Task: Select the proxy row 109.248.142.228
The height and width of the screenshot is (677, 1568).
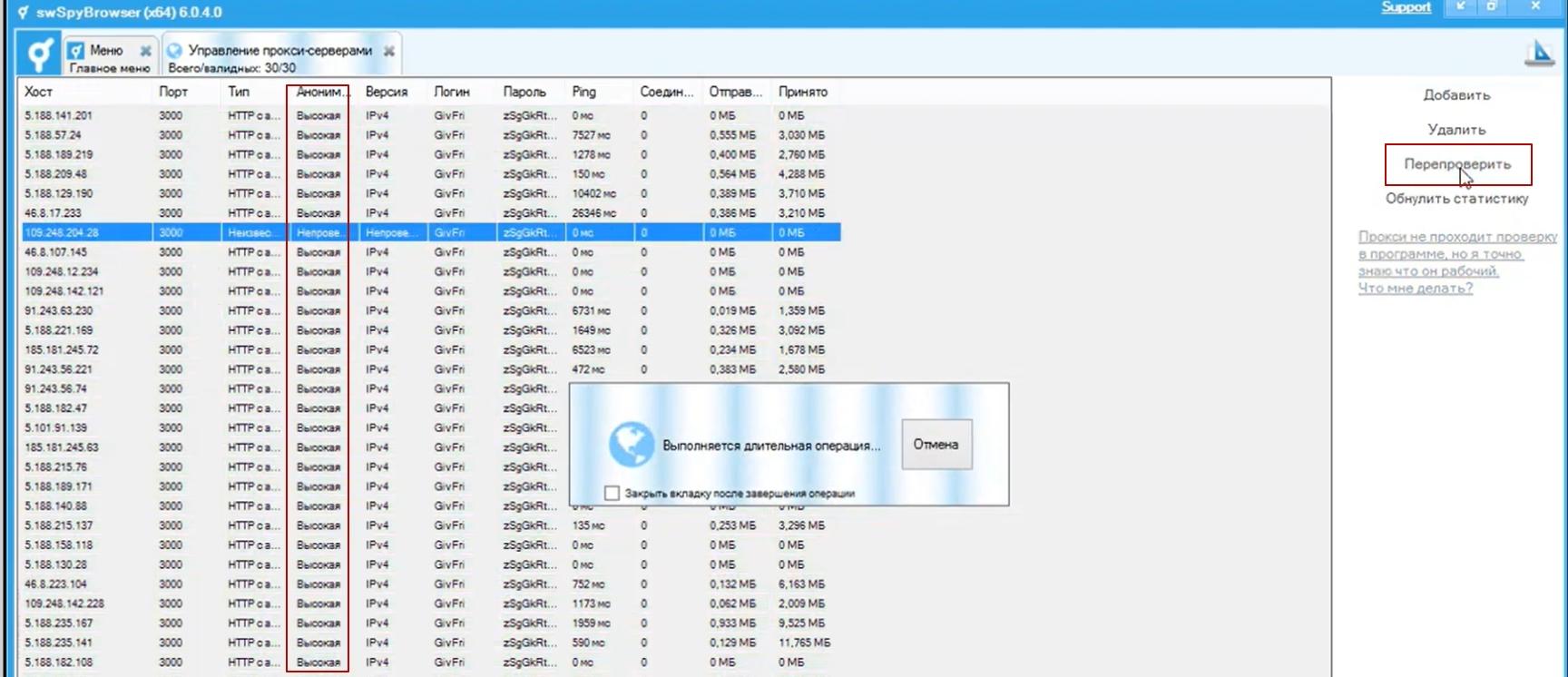Action: pyautogui.click(x=431, y=603)
